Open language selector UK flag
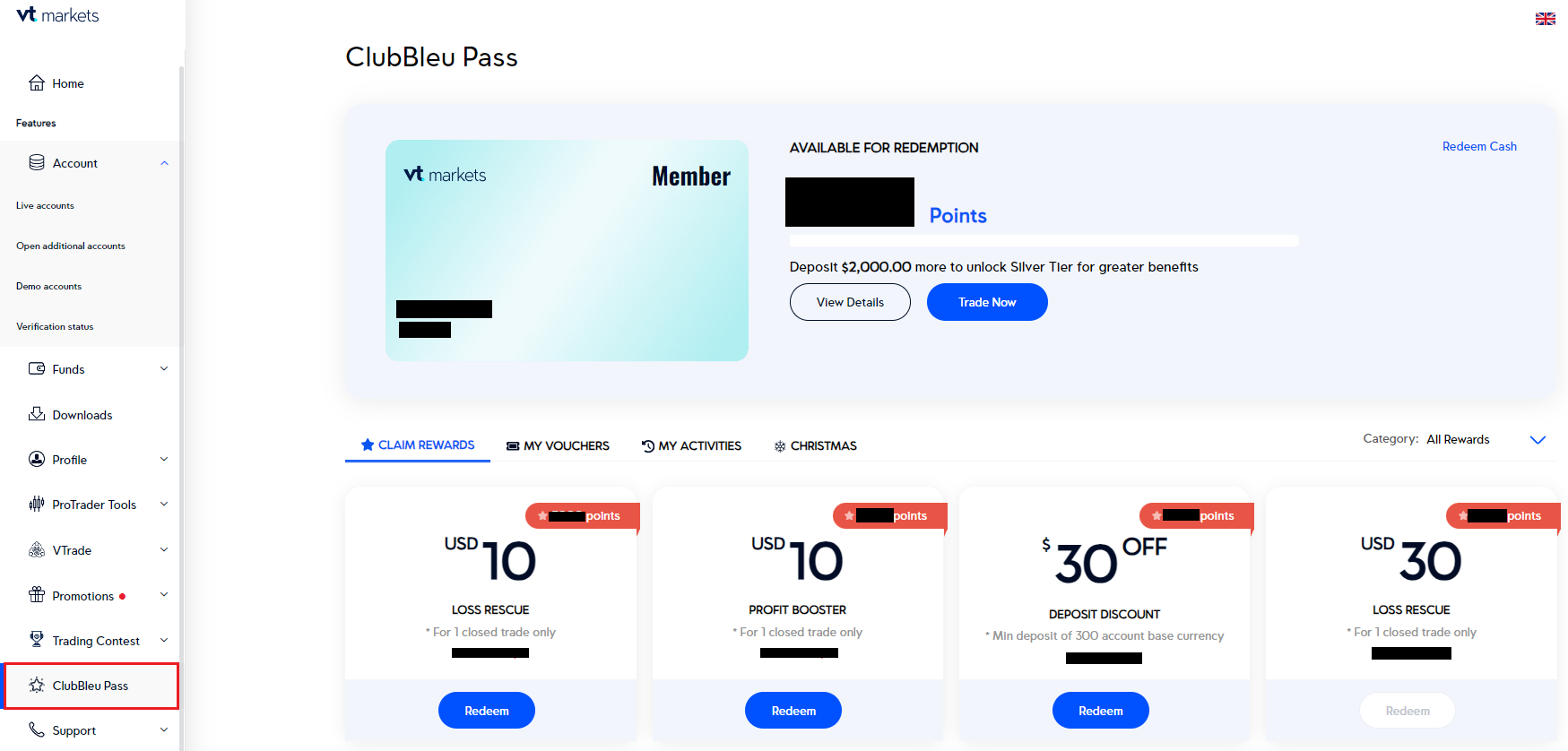Image resolution: width=1568 pixels, height=751 pixels. 1545,19
